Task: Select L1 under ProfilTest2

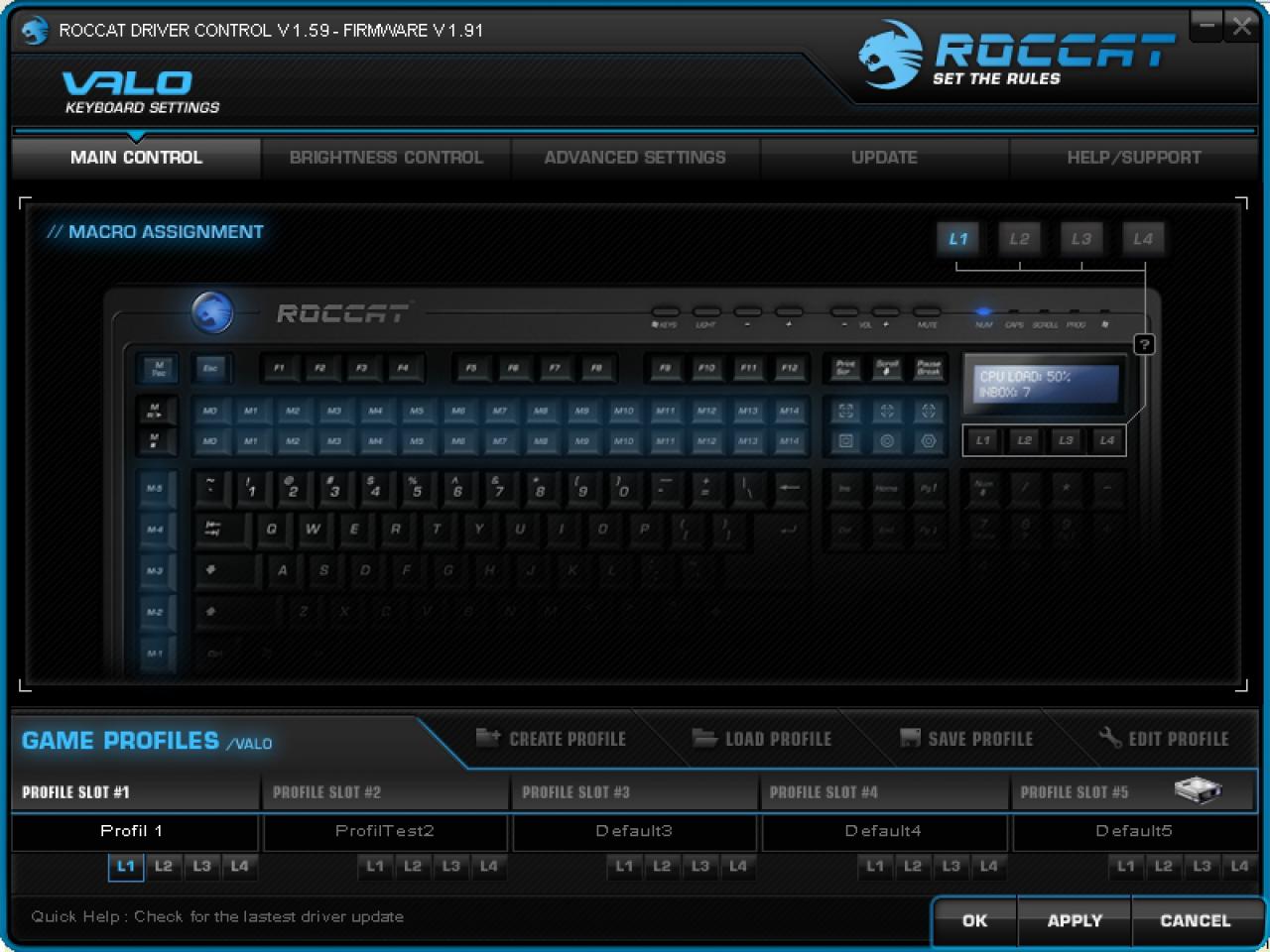Action: click(x=375, y=867)
